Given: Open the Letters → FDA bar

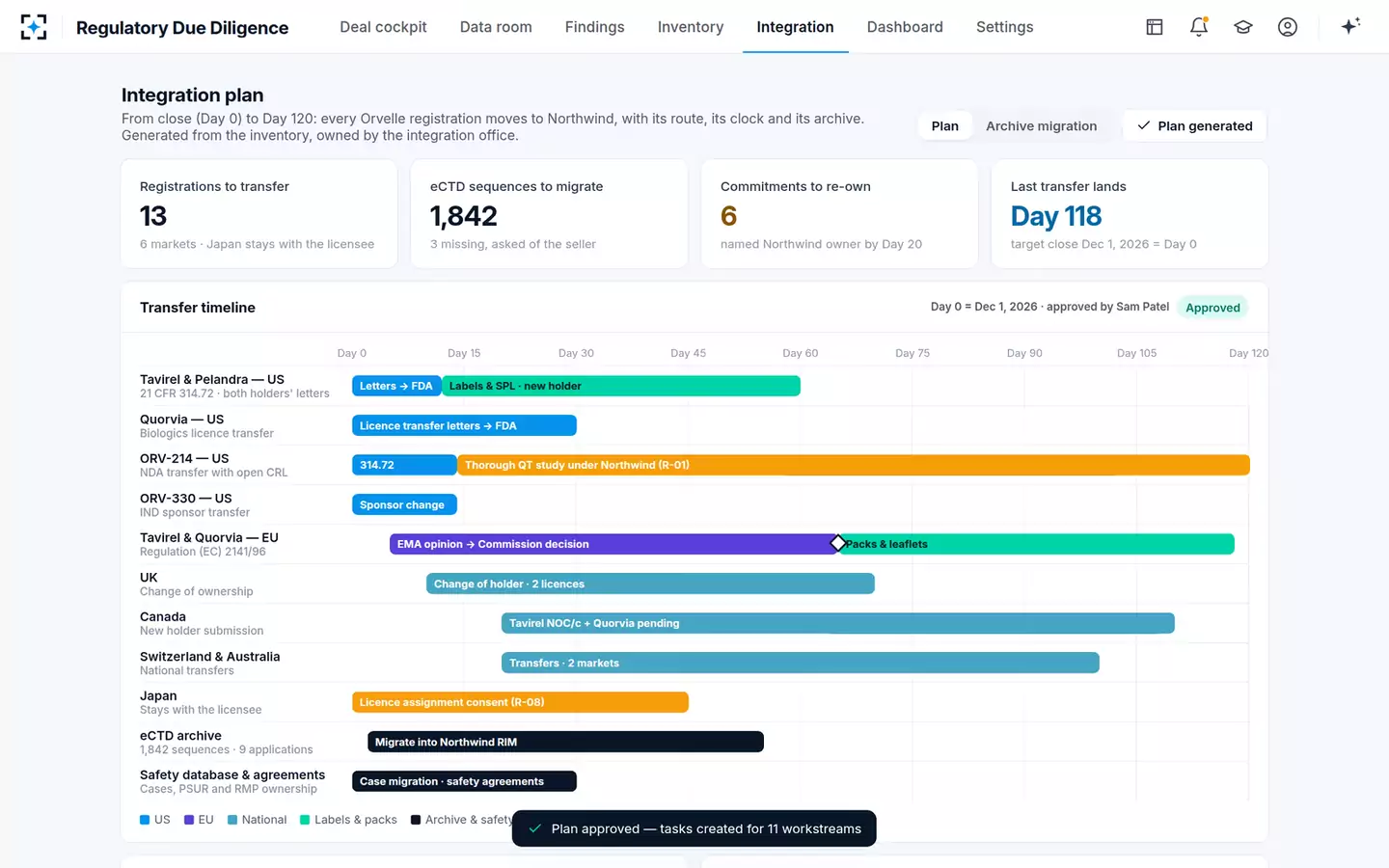Looking at the screenshot, I should pyautogui.click(x=396, y=386).
